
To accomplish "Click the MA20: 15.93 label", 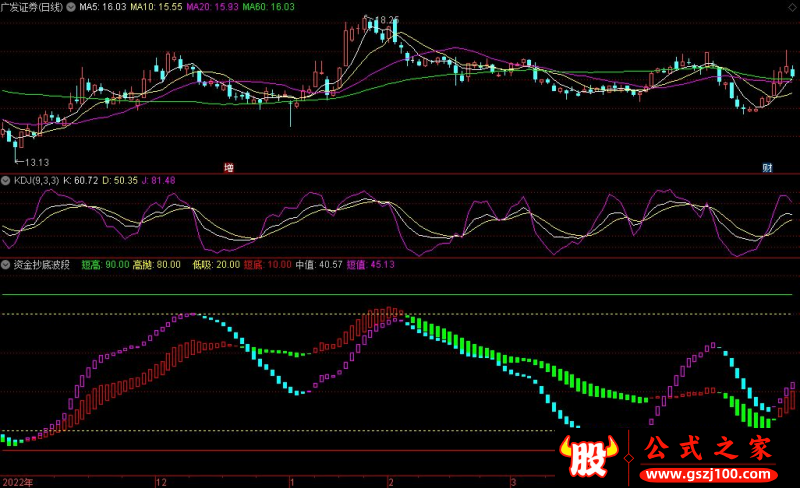I will (x=212, y=7).
